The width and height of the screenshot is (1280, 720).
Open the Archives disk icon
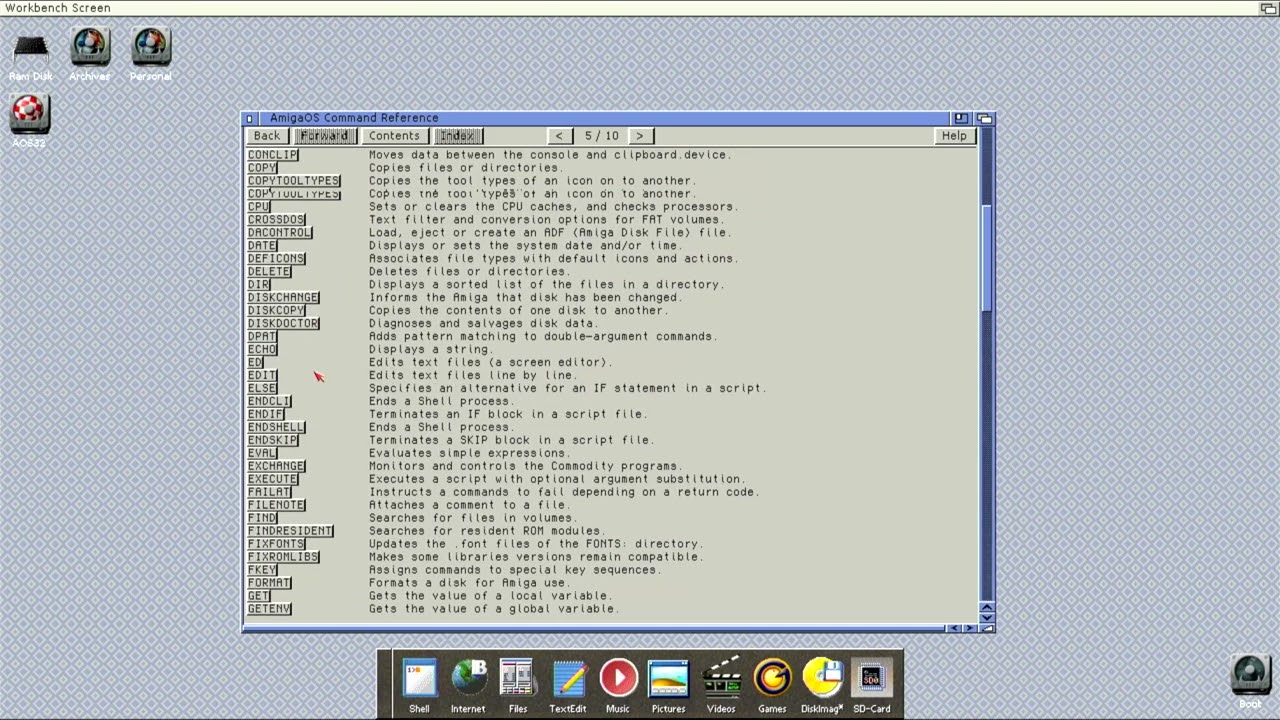pos(90,54)
